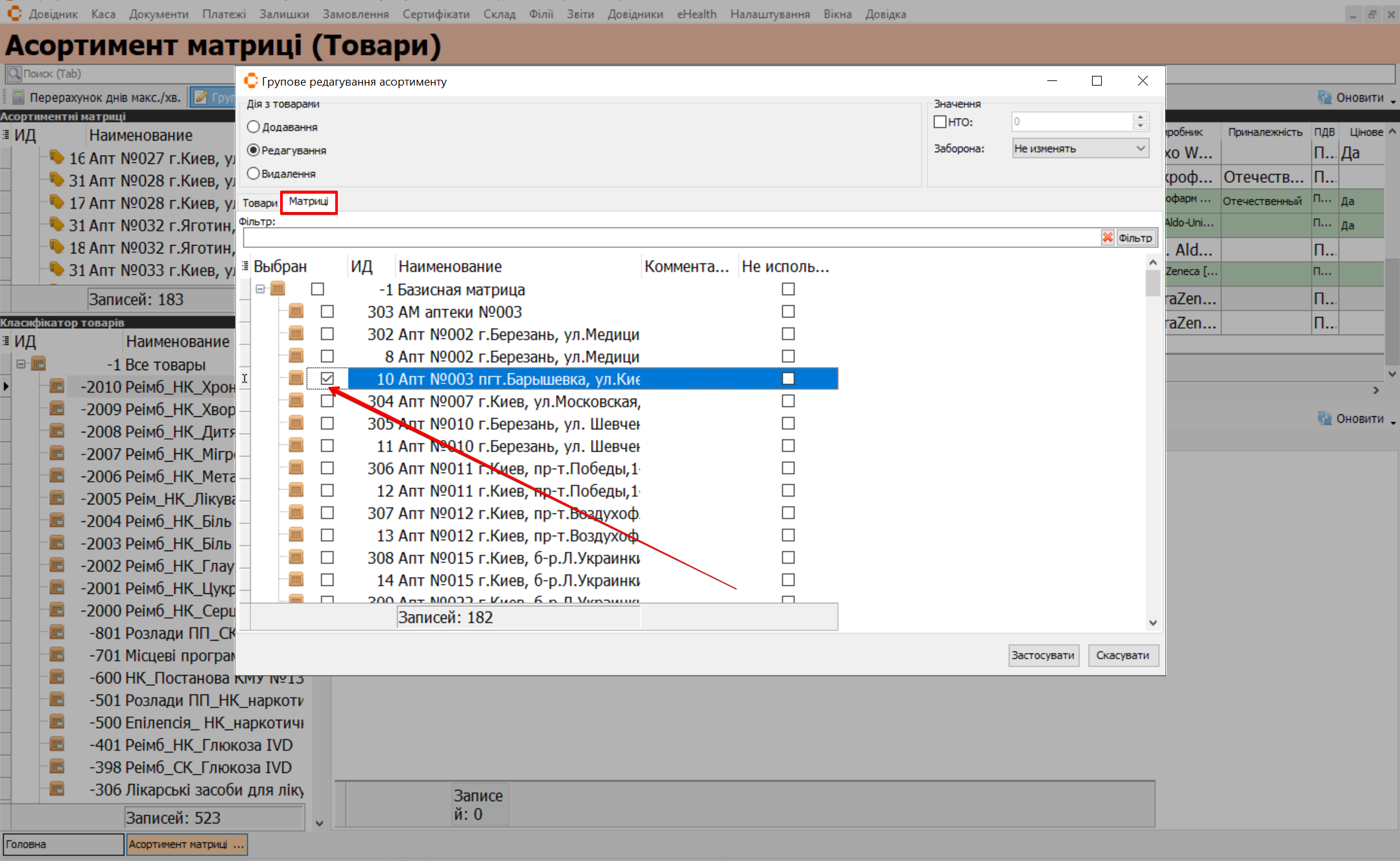Click the Оновити refresh icon at top right
Viewport: 1400px width, 861px height.
click(1324, 97)
